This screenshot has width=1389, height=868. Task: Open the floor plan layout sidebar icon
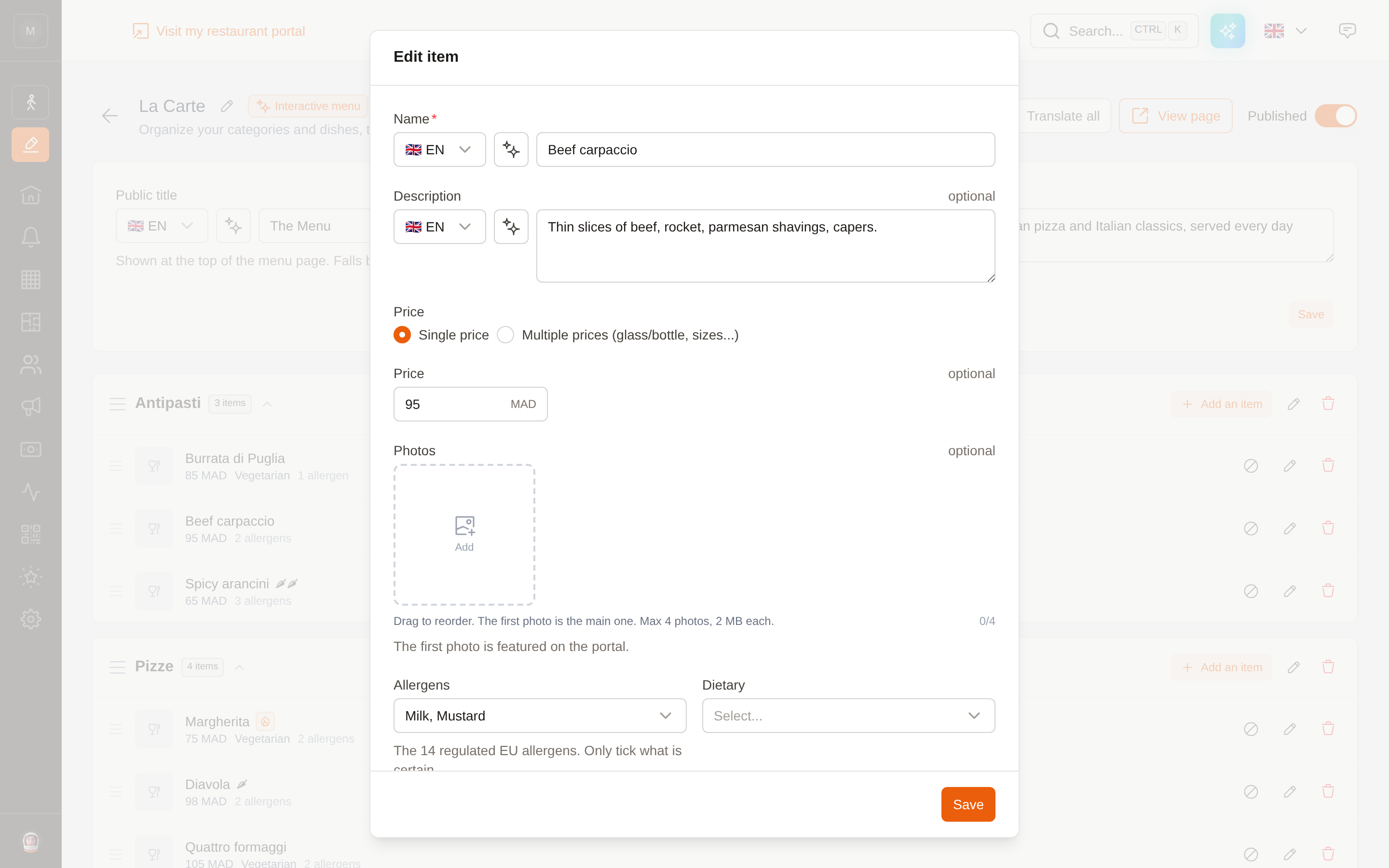pos(30,322)
